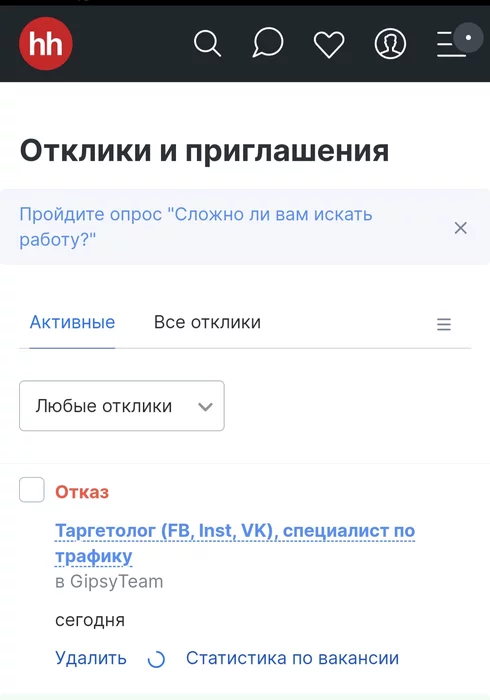Open Статистика по вакансии

pos(292,658)
